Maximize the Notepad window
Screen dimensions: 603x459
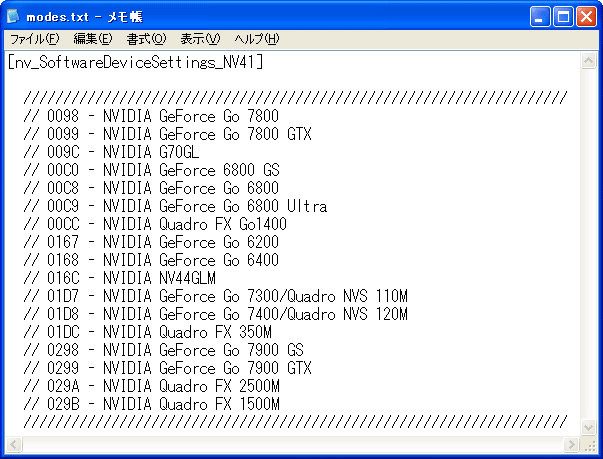[562, 16]
